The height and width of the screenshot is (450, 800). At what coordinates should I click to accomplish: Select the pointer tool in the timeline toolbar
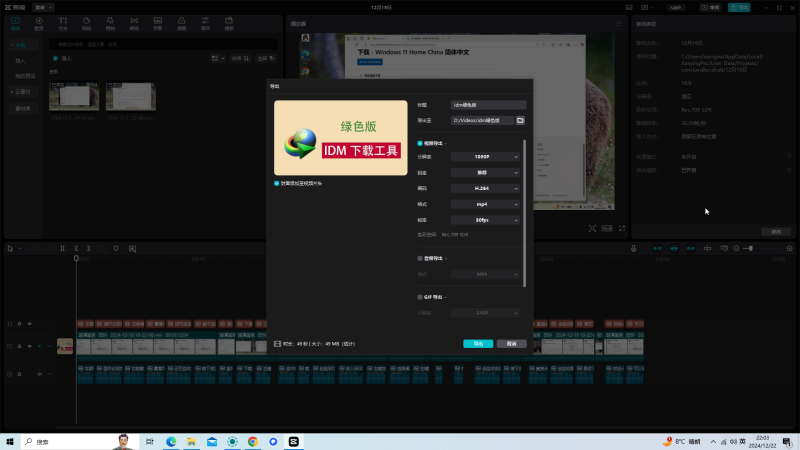tap(10, 248)
